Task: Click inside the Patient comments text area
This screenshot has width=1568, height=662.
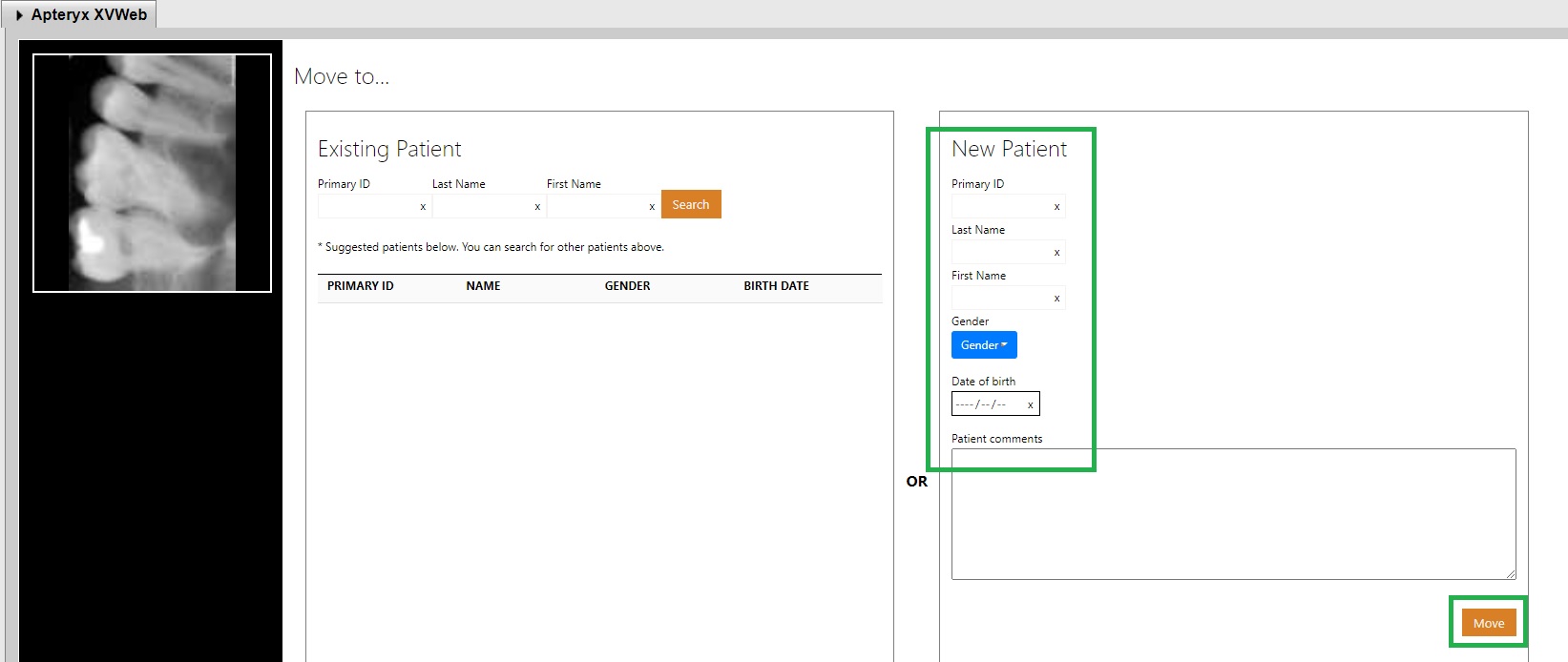Action: [1233, 514]
